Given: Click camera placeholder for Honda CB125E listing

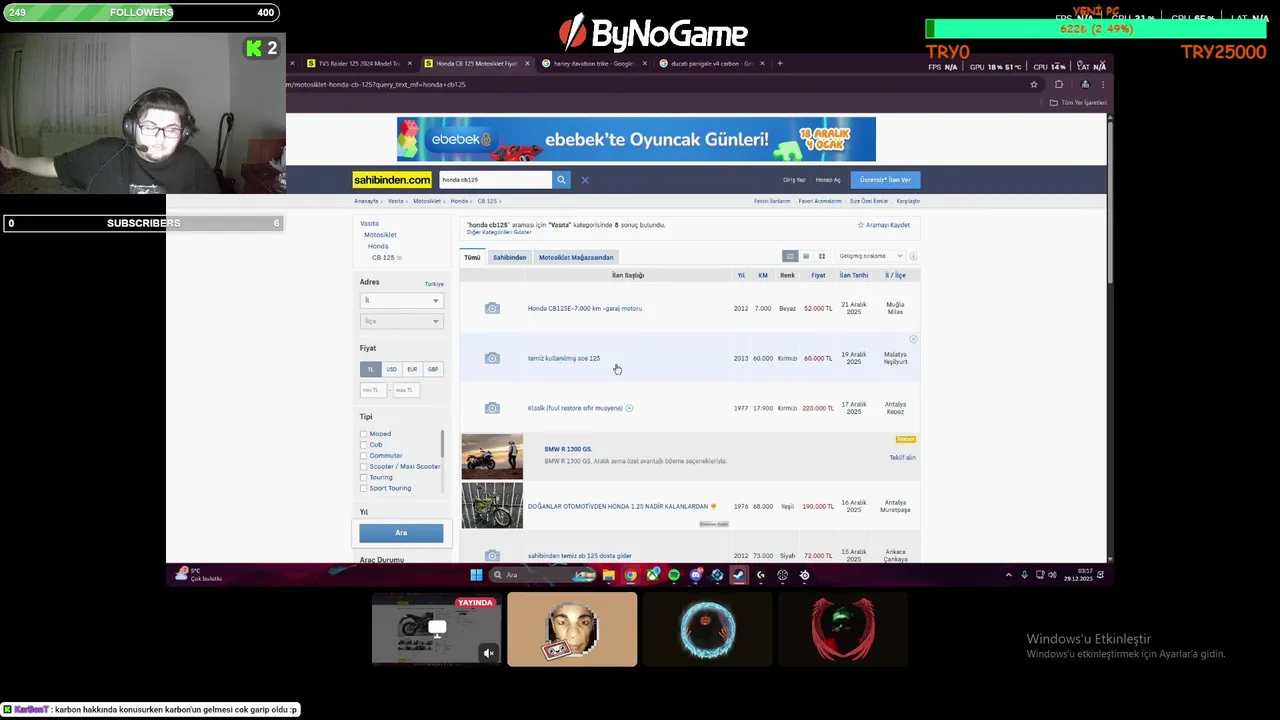Looking at the screenshot, I should [x=492, y=308].
